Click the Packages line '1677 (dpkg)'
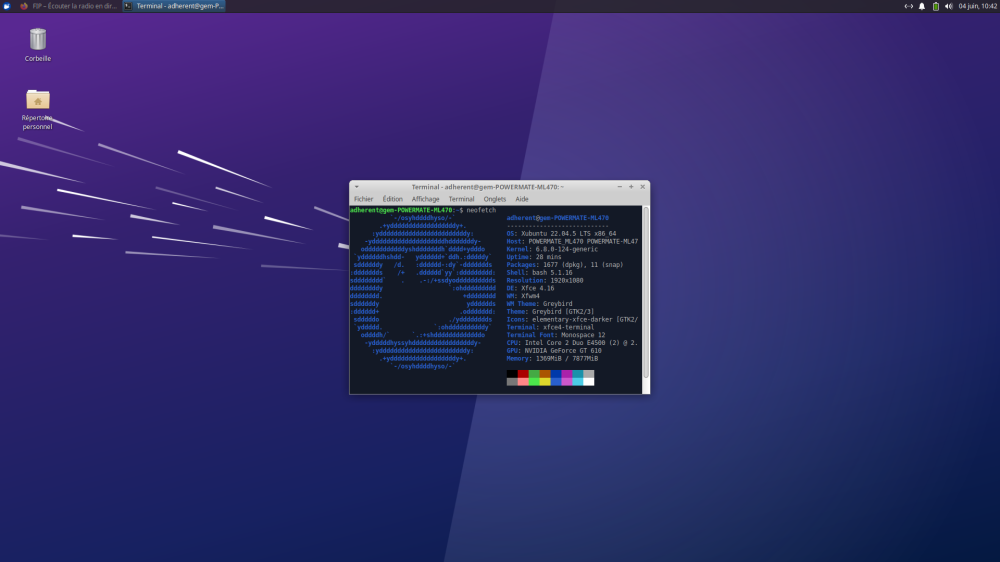Viewport: 1000px width, 562px height. tap(564, 265)
